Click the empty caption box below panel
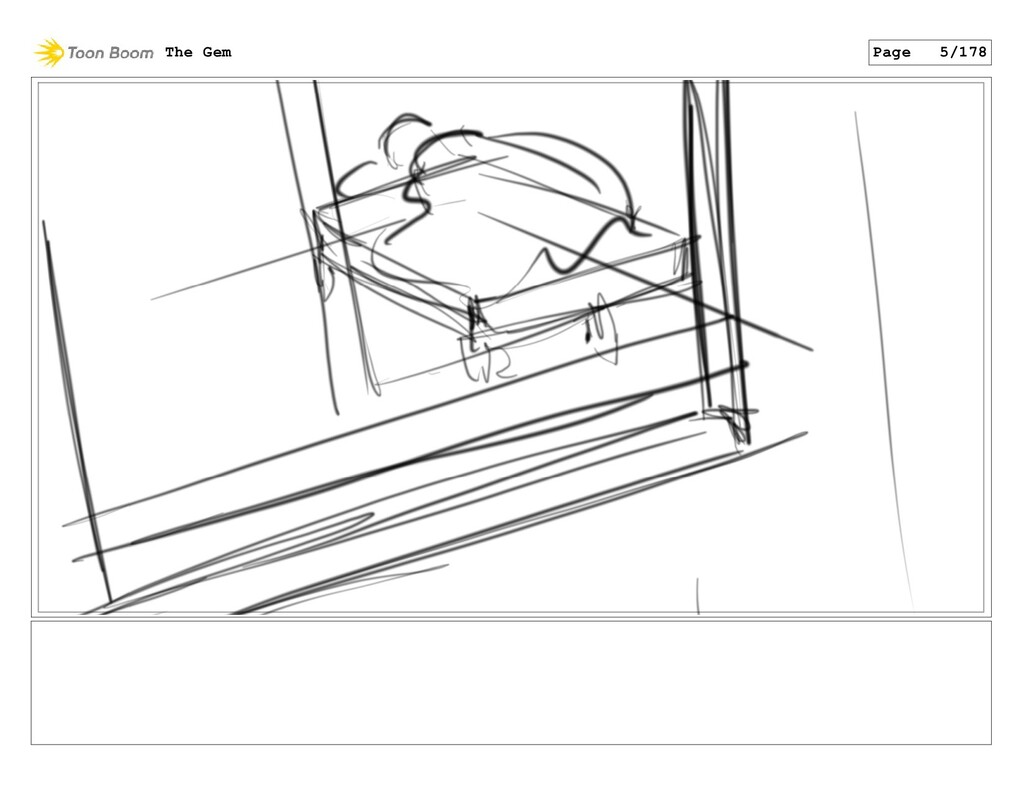 tap(511, 683)
